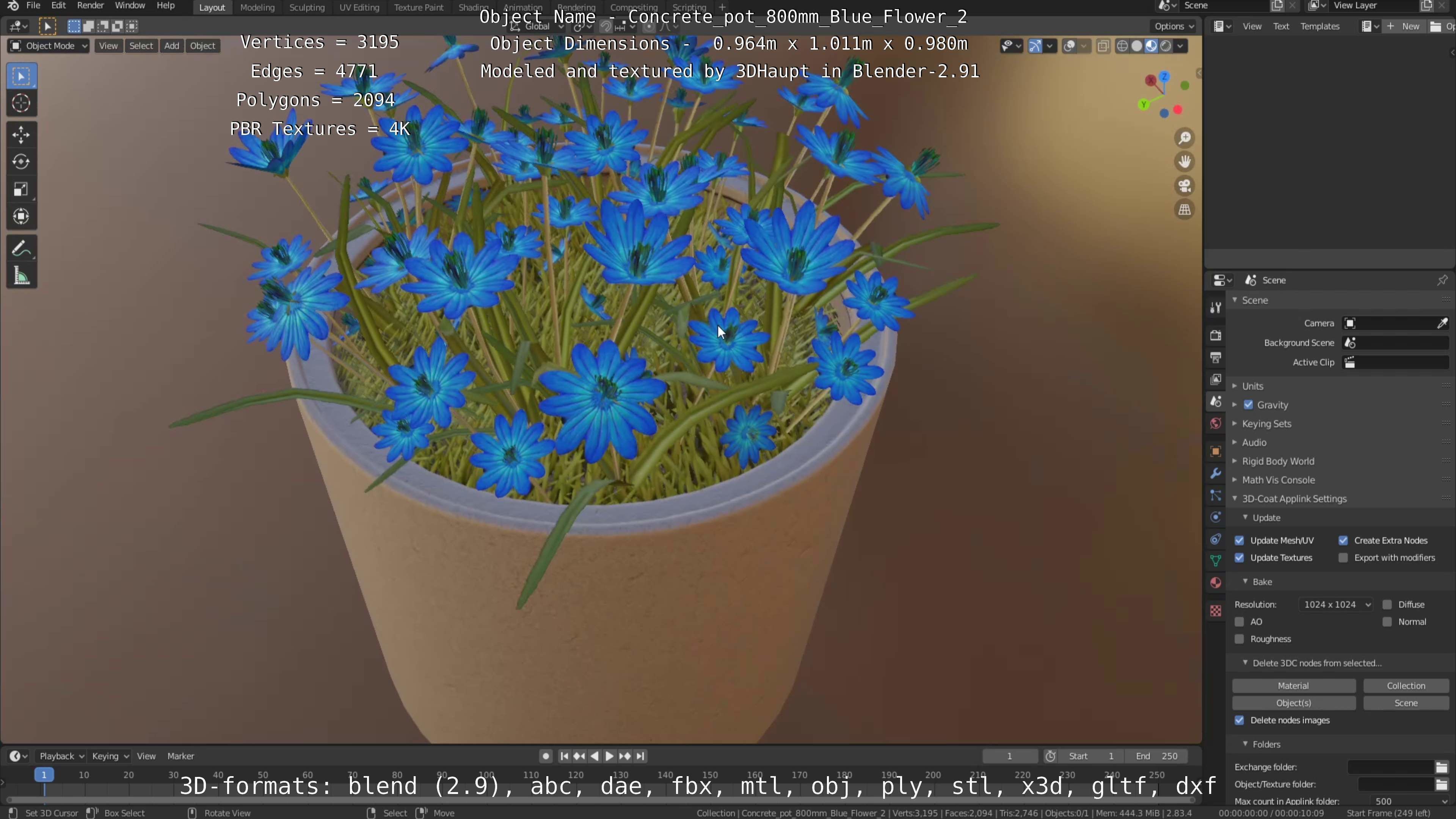Screen dimensions: 1456x819
Task: Open the viewport Add menu
Action: pyautogui.click(x=171, y=46)
